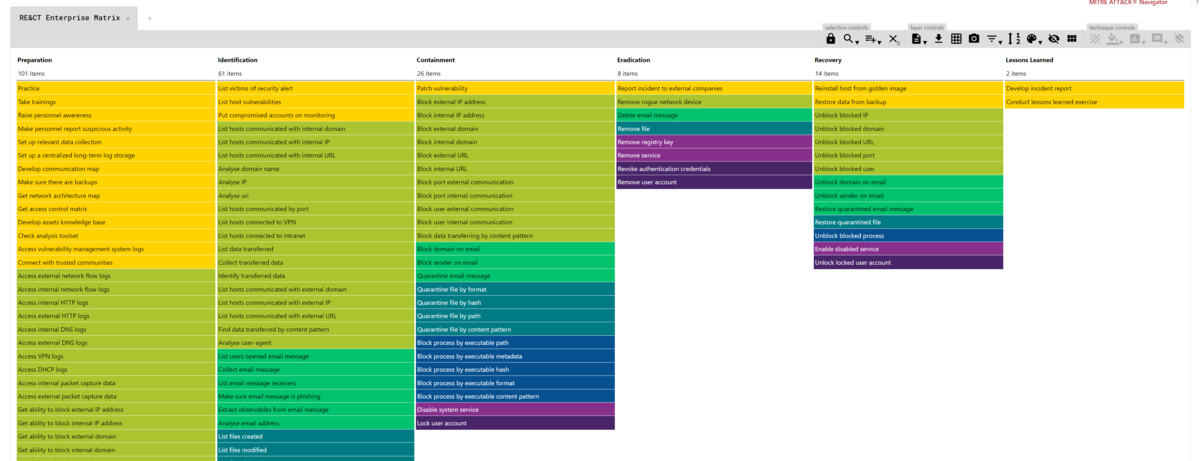Image resolution: width=1200 pixels, height=461 pixels.
Task: Click the Containment column header
Action: 436,60
